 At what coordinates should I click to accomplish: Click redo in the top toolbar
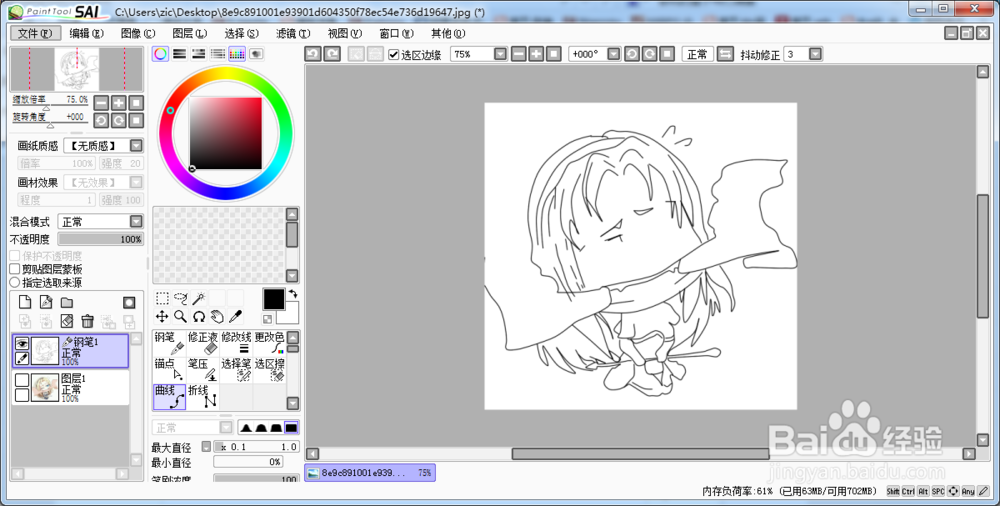pyautogui.click(x=332, y=54)
